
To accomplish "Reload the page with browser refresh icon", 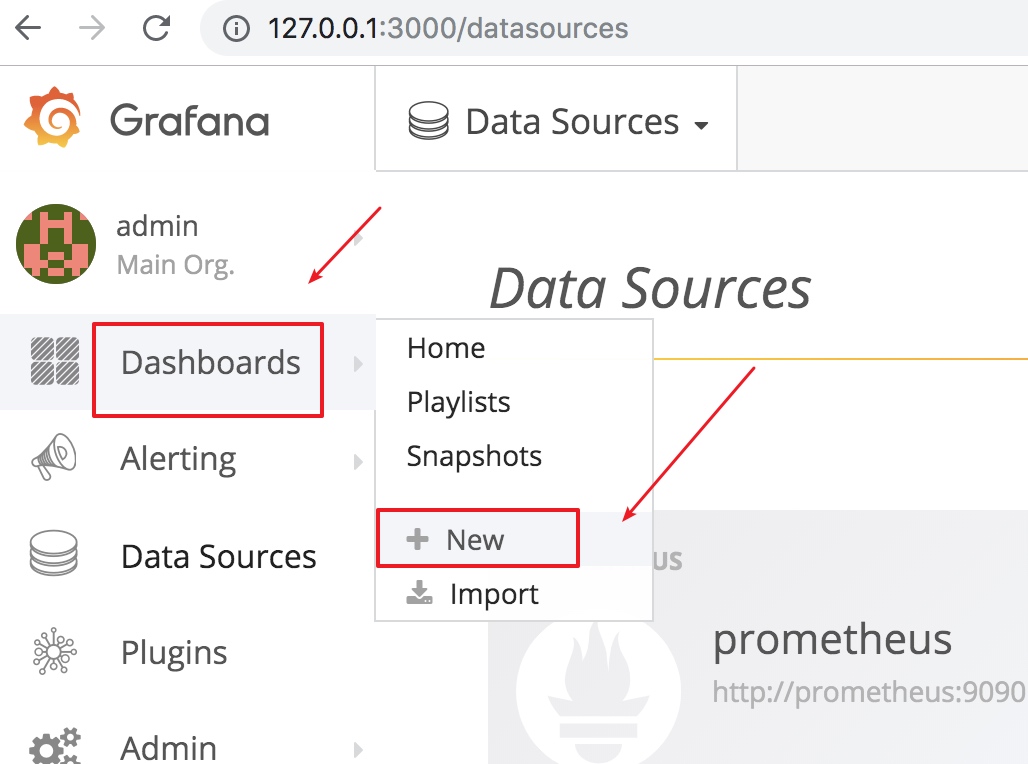I will (x=157, y=28).
